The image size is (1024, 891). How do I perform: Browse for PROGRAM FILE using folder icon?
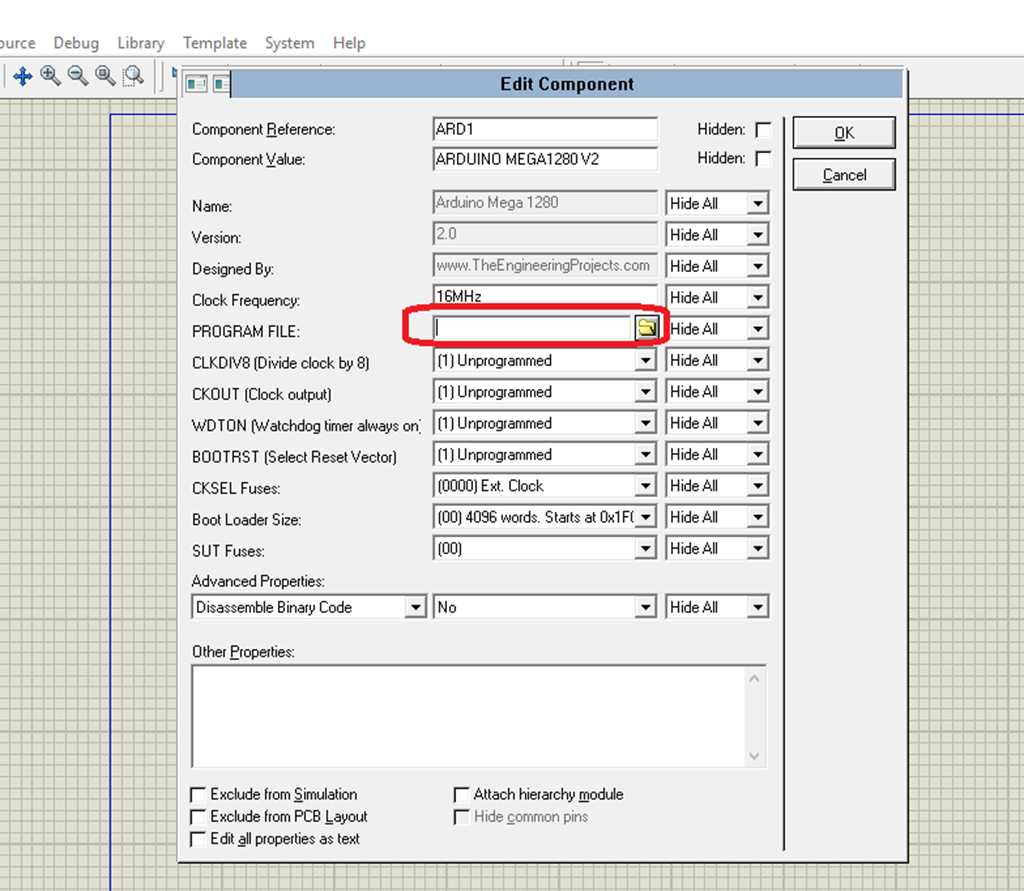coord(646,328)
